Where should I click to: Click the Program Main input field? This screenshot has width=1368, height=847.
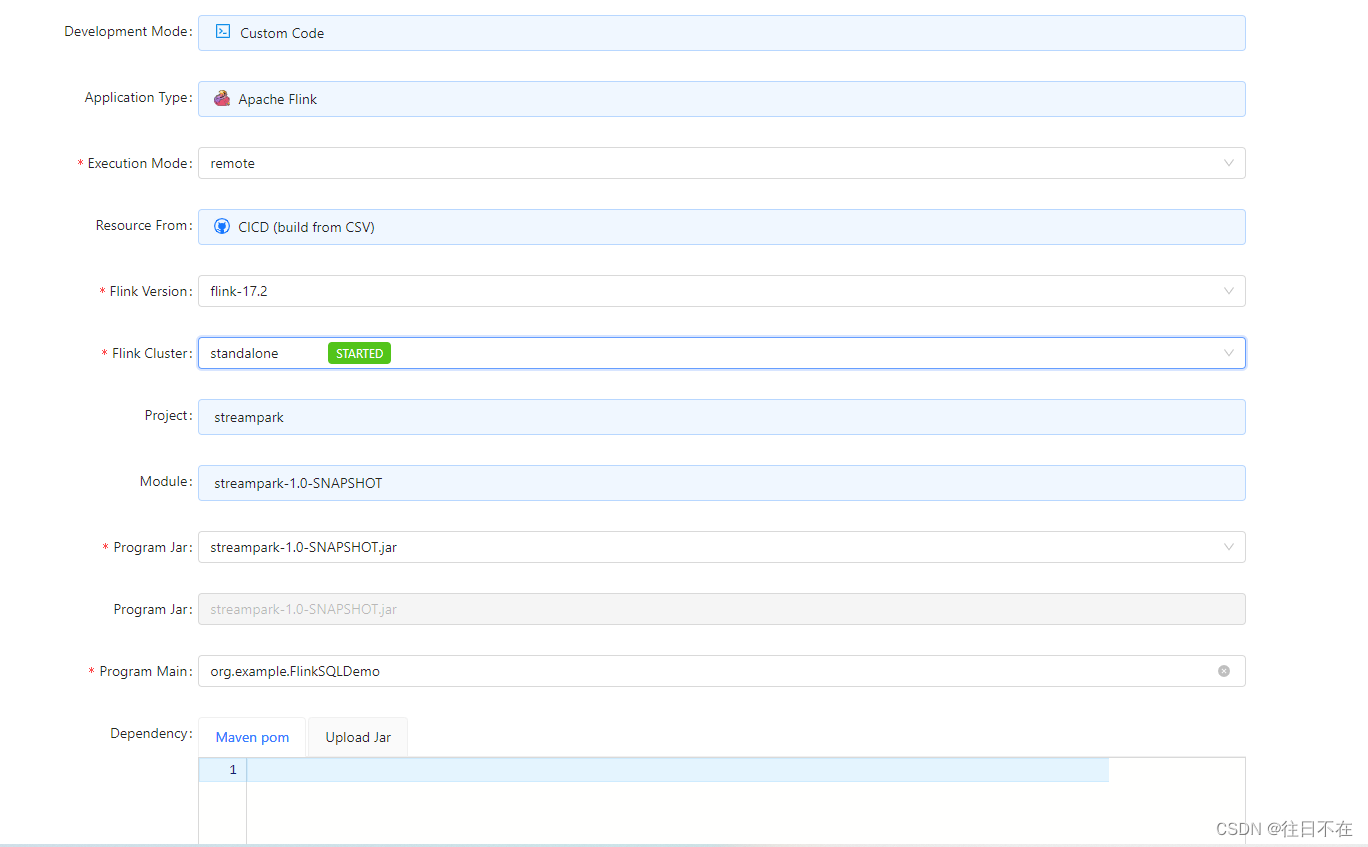[721, 671]
